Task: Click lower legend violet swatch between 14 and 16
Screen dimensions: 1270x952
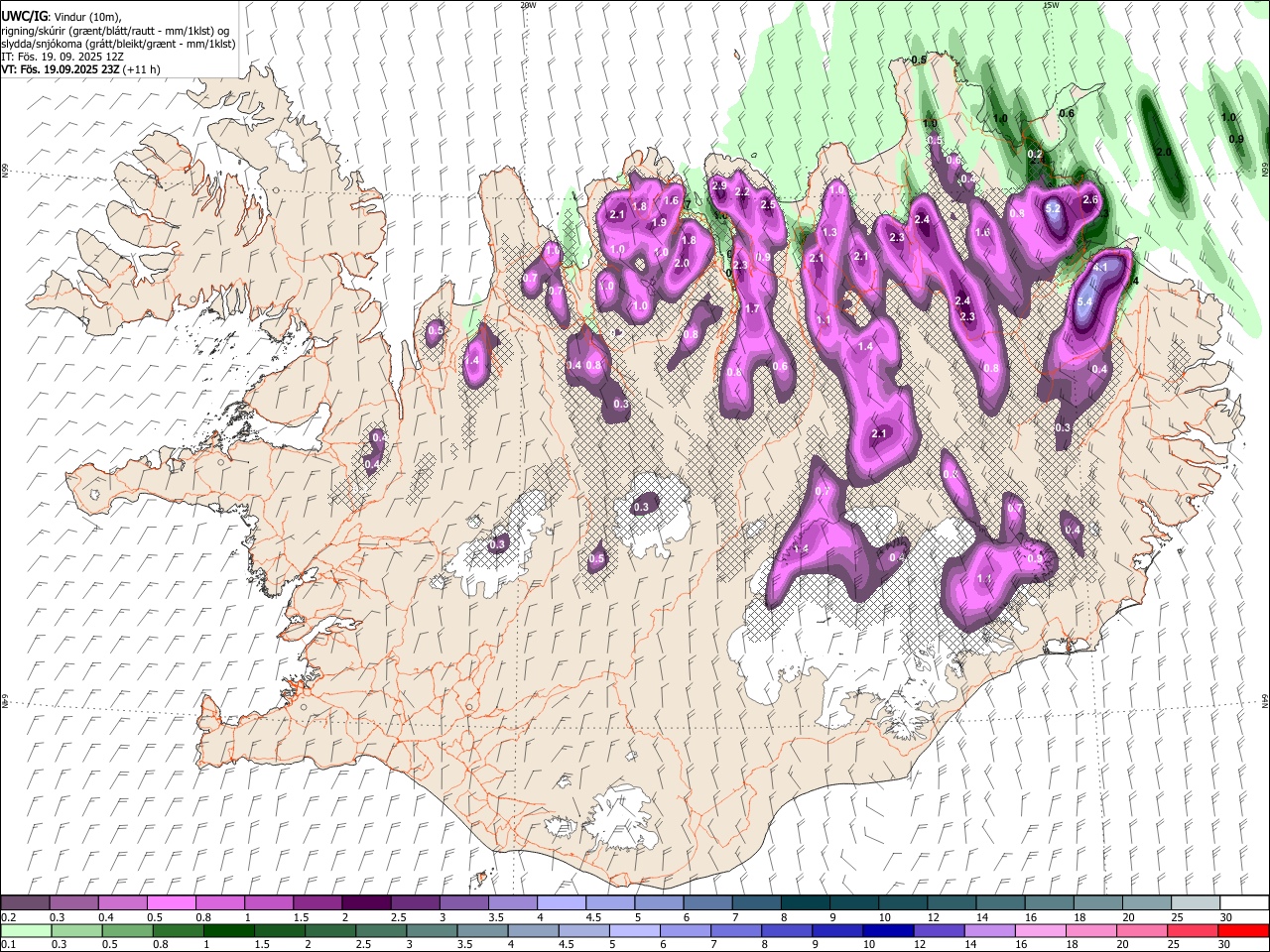Action: tap(989, 930)
